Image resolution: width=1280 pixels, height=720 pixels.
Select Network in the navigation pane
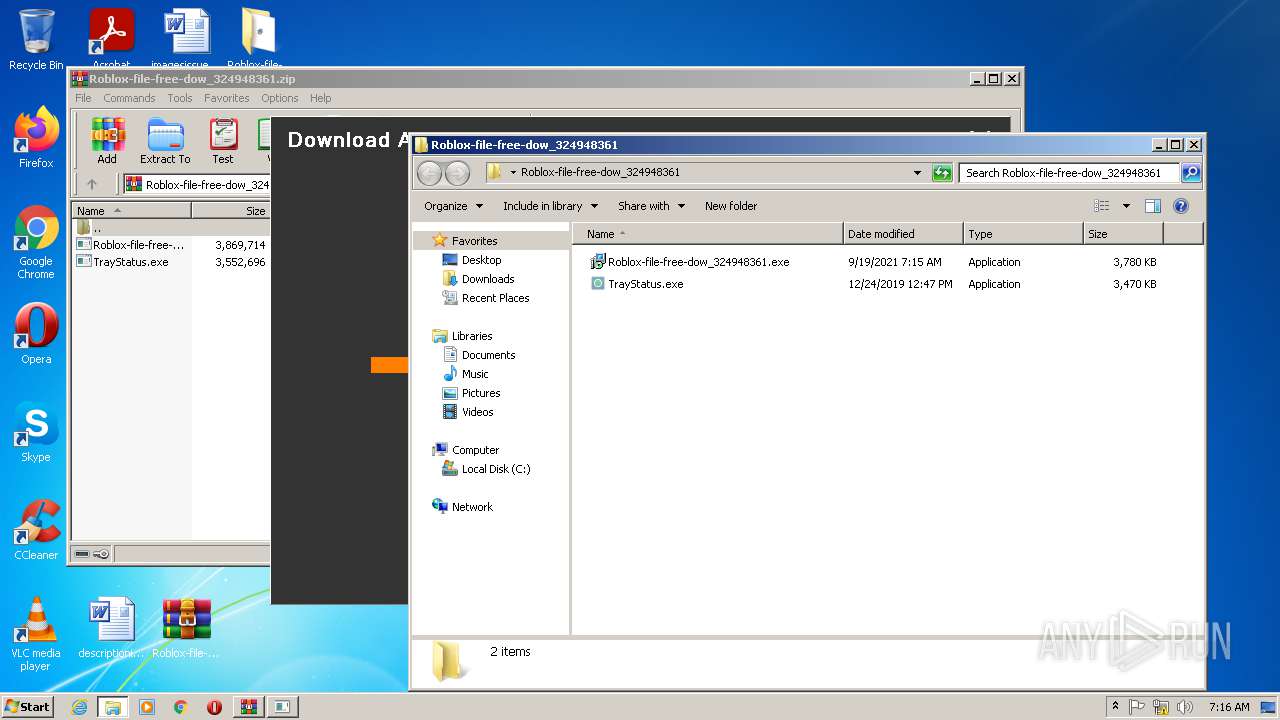(472, 507)
